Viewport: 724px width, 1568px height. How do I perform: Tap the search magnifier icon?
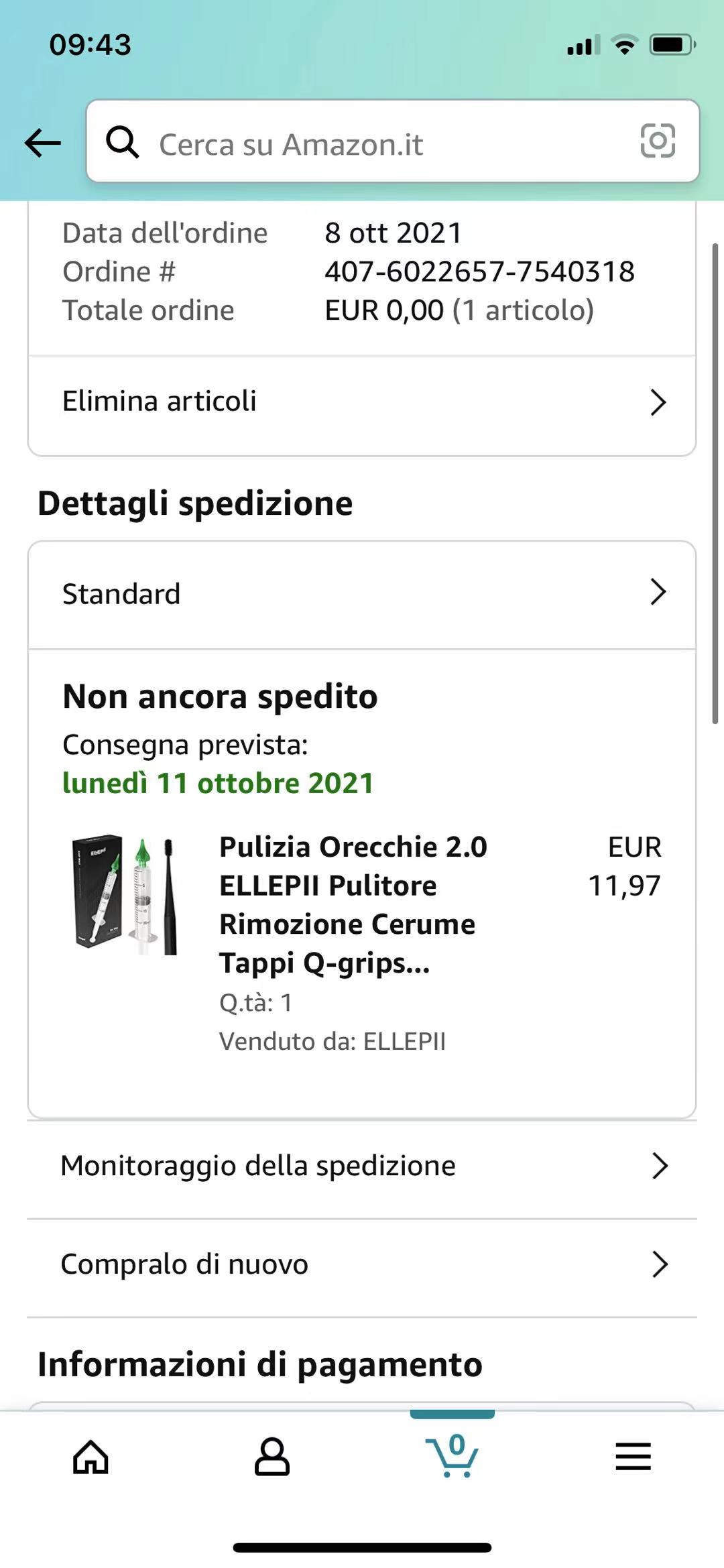click(123, 142)
